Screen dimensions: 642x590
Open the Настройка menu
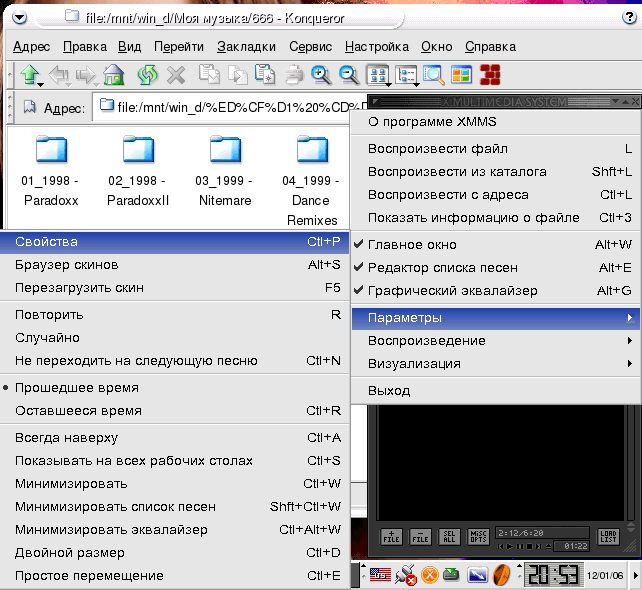pos(377,47)
